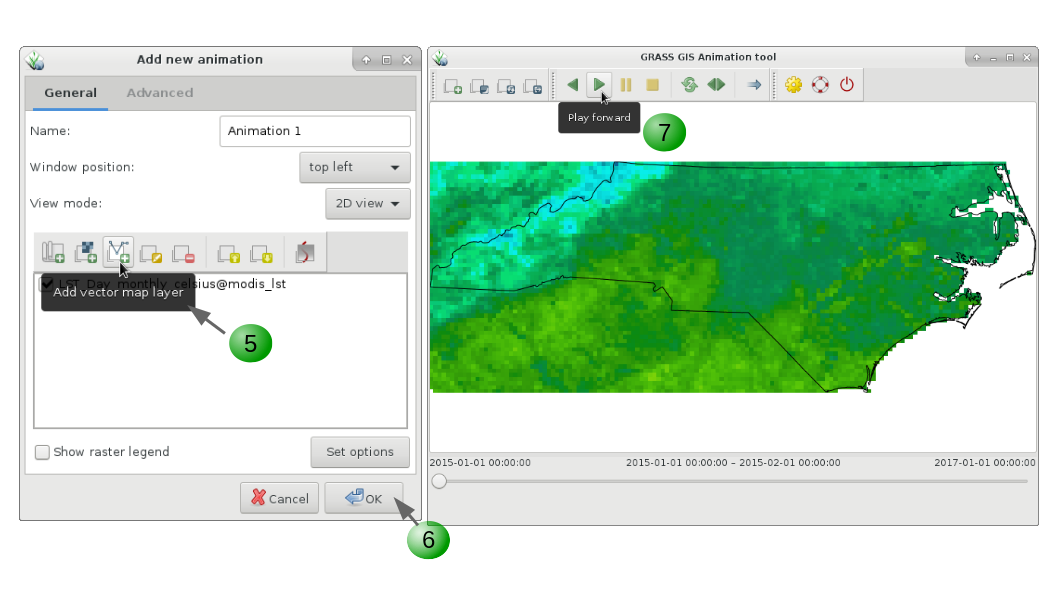Enable the Show raster legend checkbox
1058x595 pixels.
[43, 452]
